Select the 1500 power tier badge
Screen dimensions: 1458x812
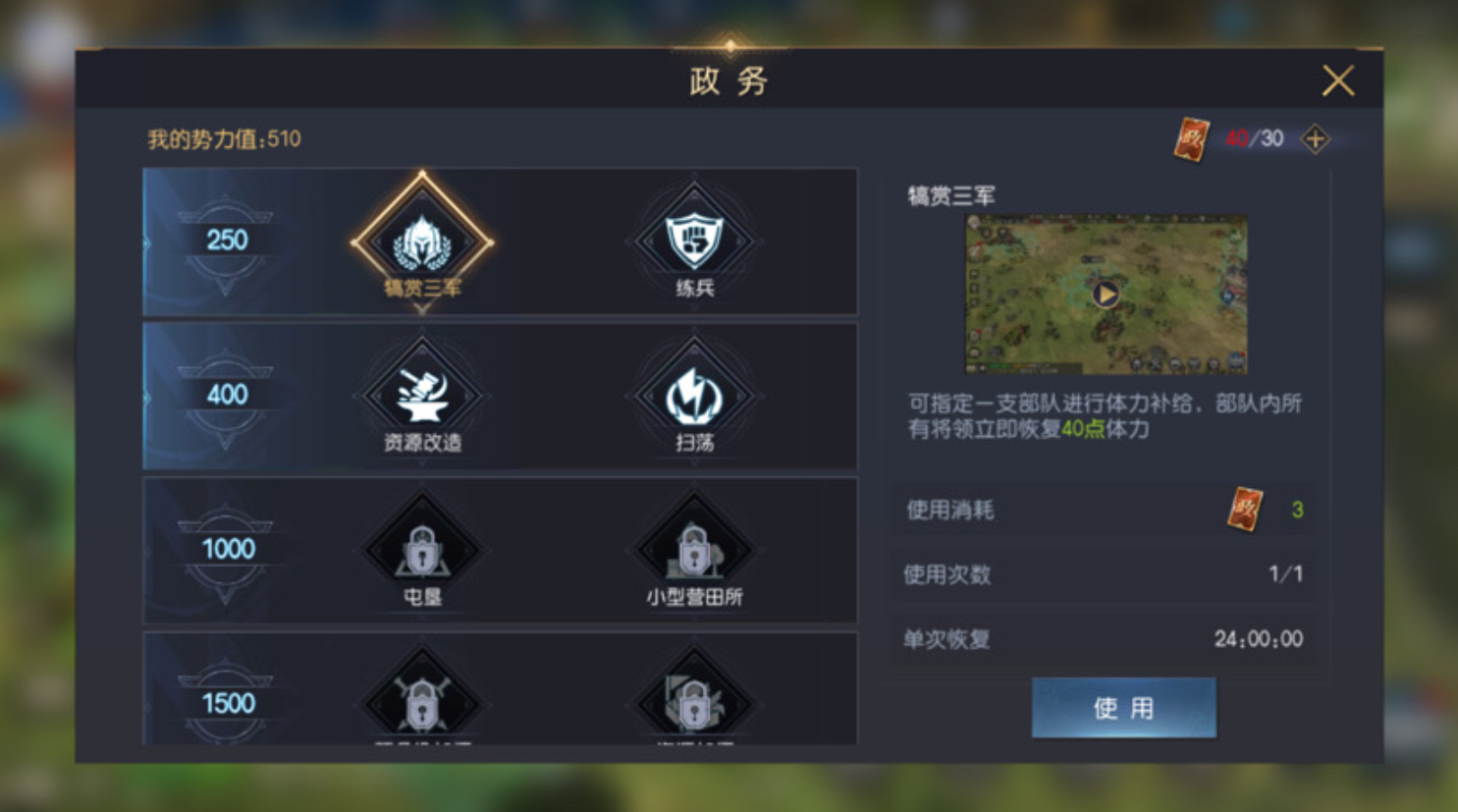[x=226, y=702]
